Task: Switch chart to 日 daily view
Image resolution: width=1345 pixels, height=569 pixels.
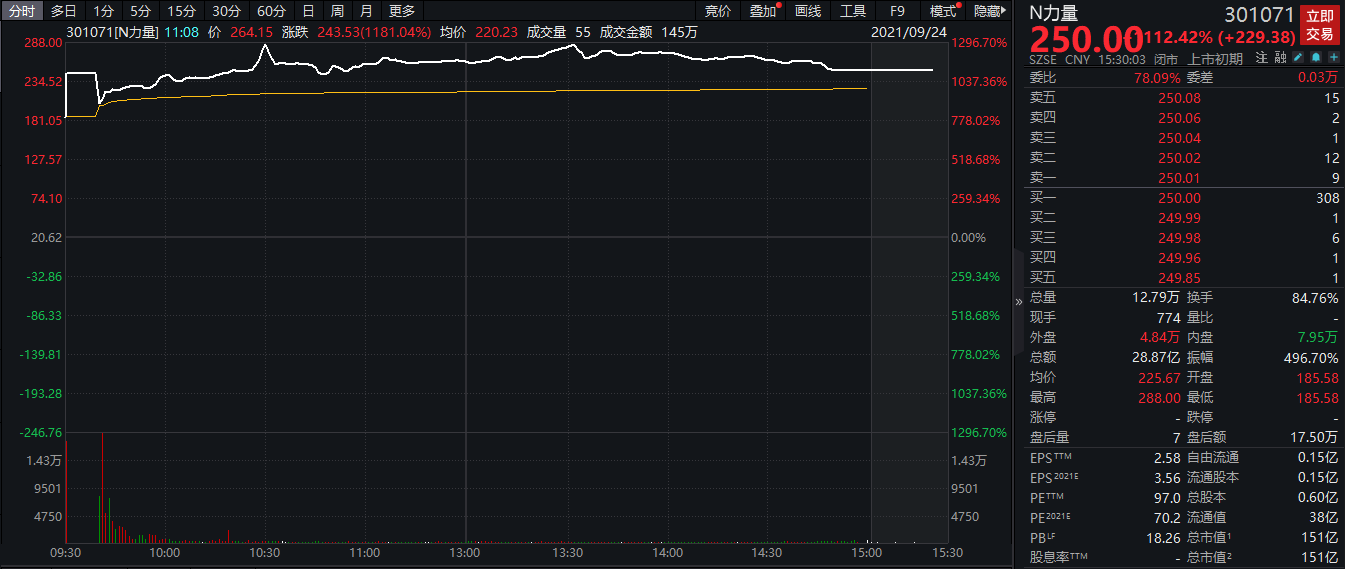Action: tap(308, 11)
